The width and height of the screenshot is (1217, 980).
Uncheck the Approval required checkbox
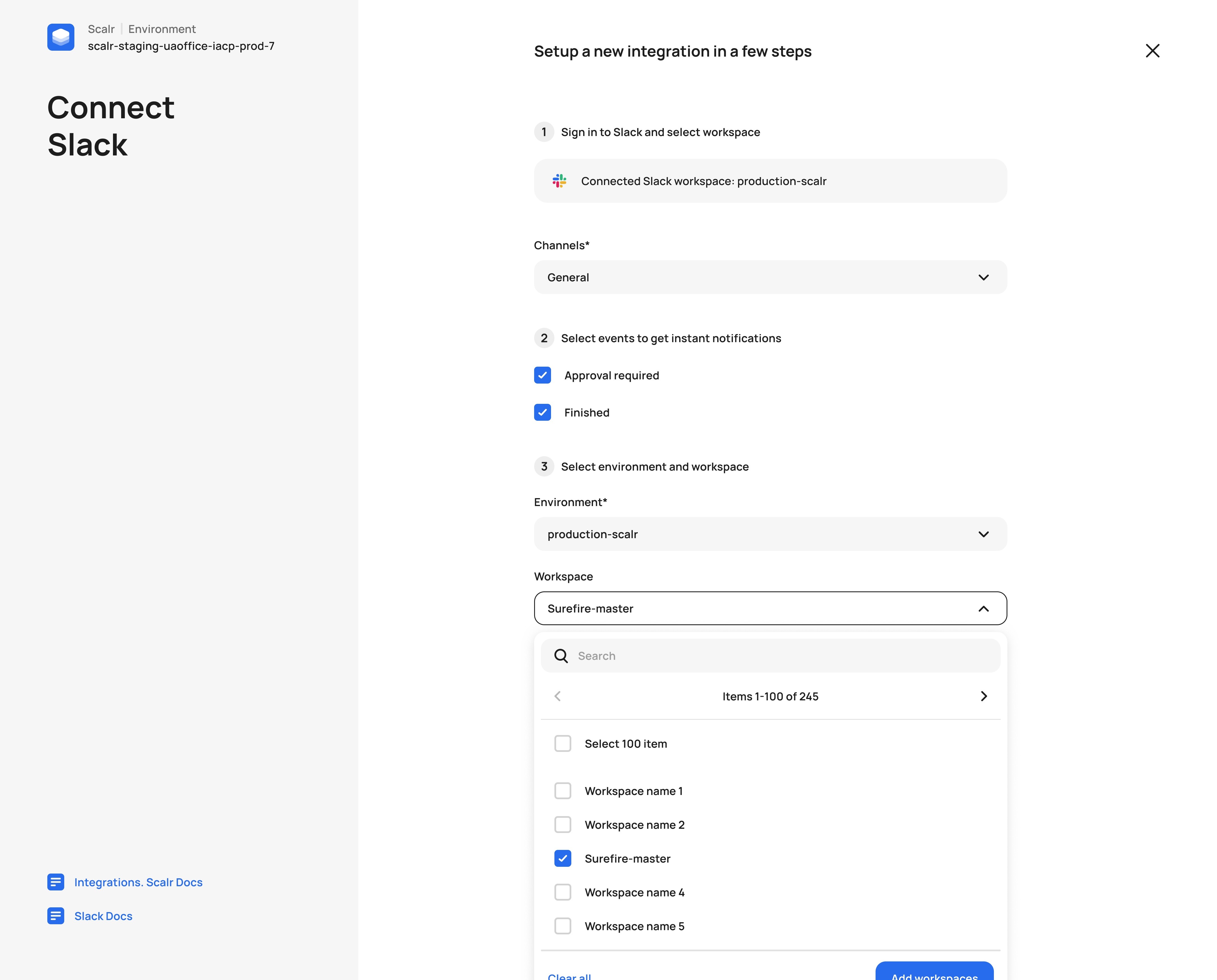point(542,375)
